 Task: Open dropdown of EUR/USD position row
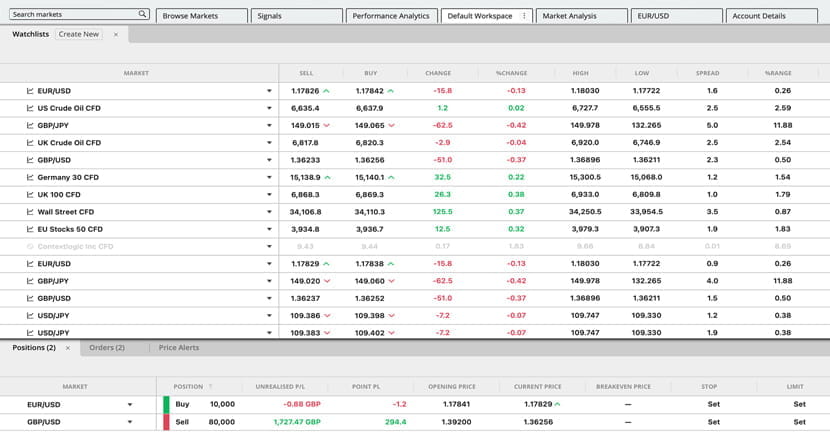[130, 405]
